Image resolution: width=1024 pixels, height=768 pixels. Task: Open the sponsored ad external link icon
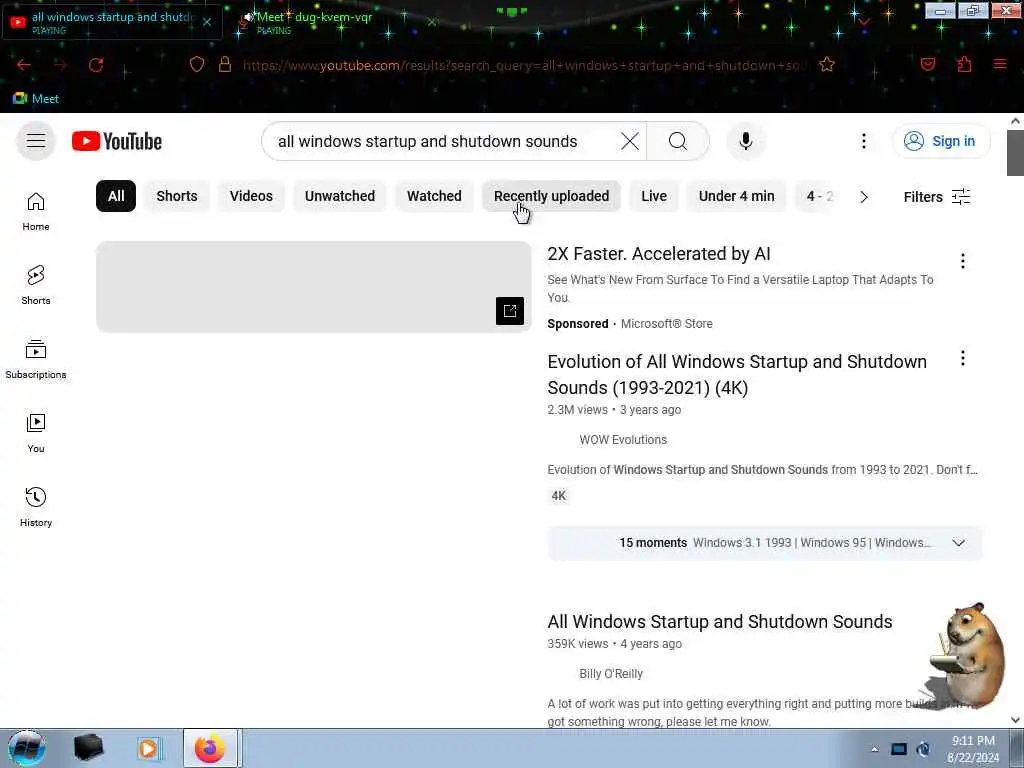pyautogui.click(x=509, y=311)
